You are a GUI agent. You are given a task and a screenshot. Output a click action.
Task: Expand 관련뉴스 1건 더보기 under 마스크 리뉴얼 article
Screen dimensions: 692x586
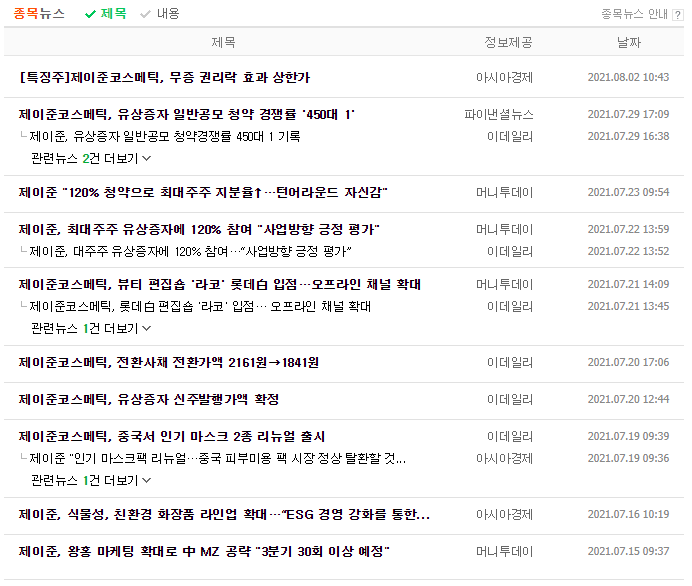coord(91,480)
